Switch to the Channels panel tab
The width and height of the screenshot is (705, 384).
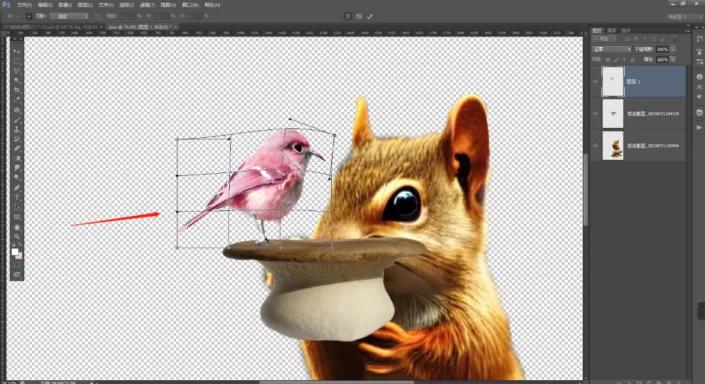[611, 31]
